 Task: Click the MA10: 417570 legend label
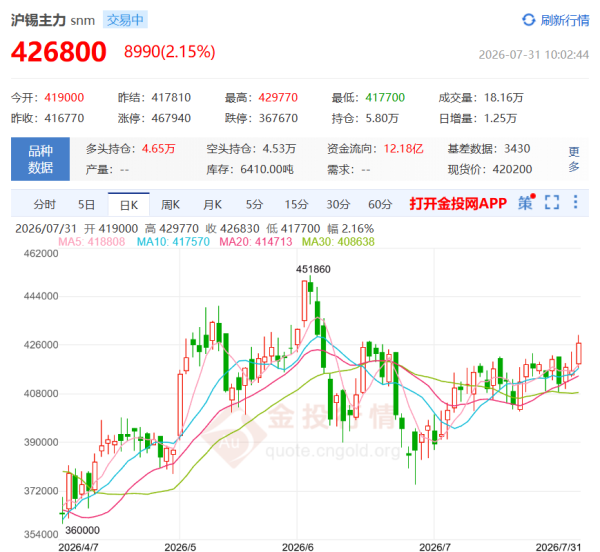[x=173, y=242]
